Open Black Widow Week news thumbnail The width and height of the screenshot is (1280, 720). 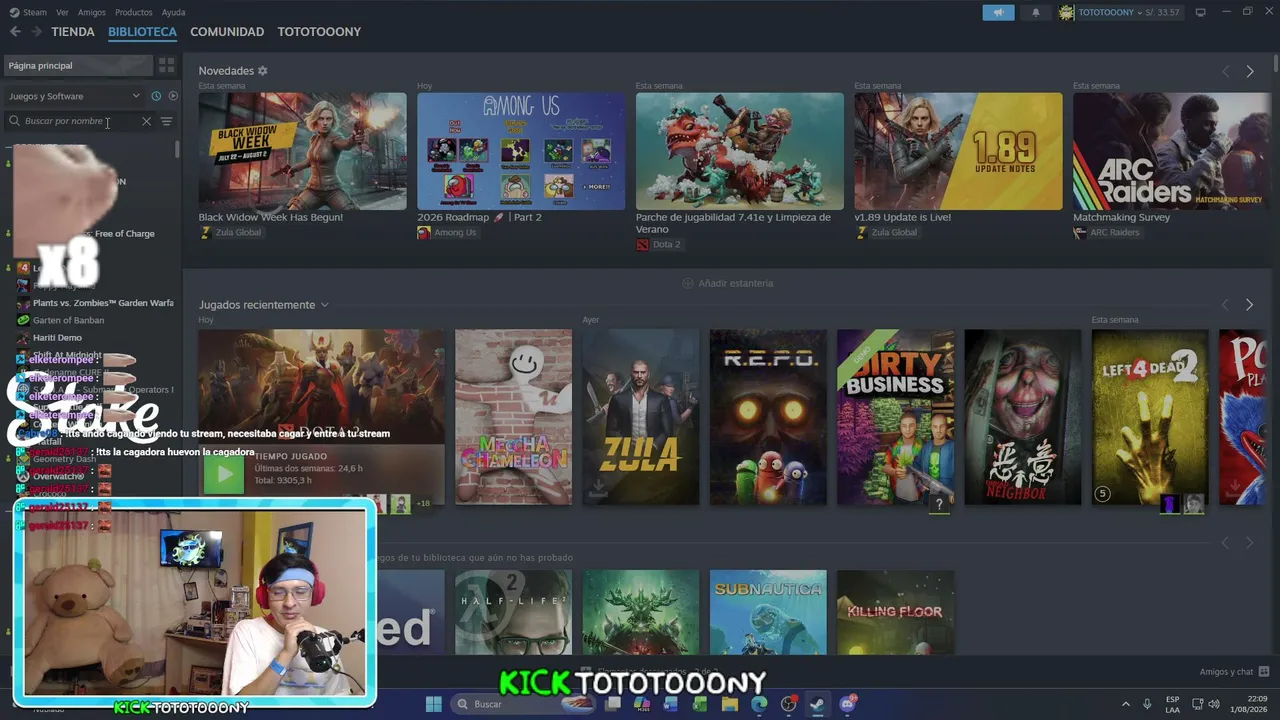coord(302,151)
